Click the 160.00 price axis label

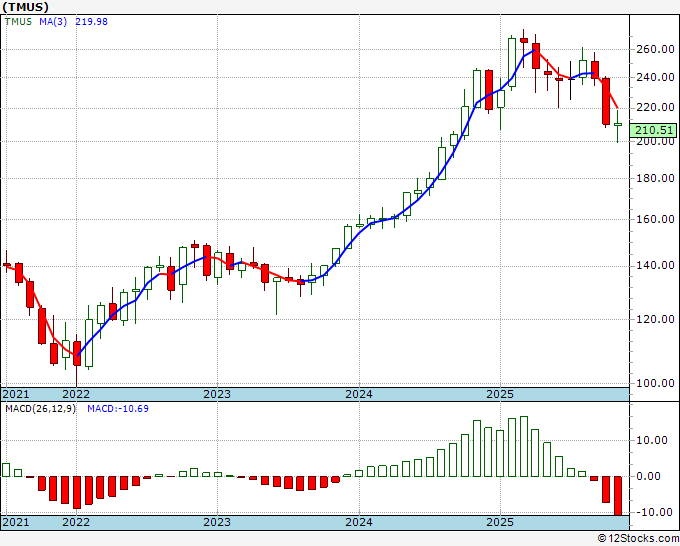pos(655,219)
